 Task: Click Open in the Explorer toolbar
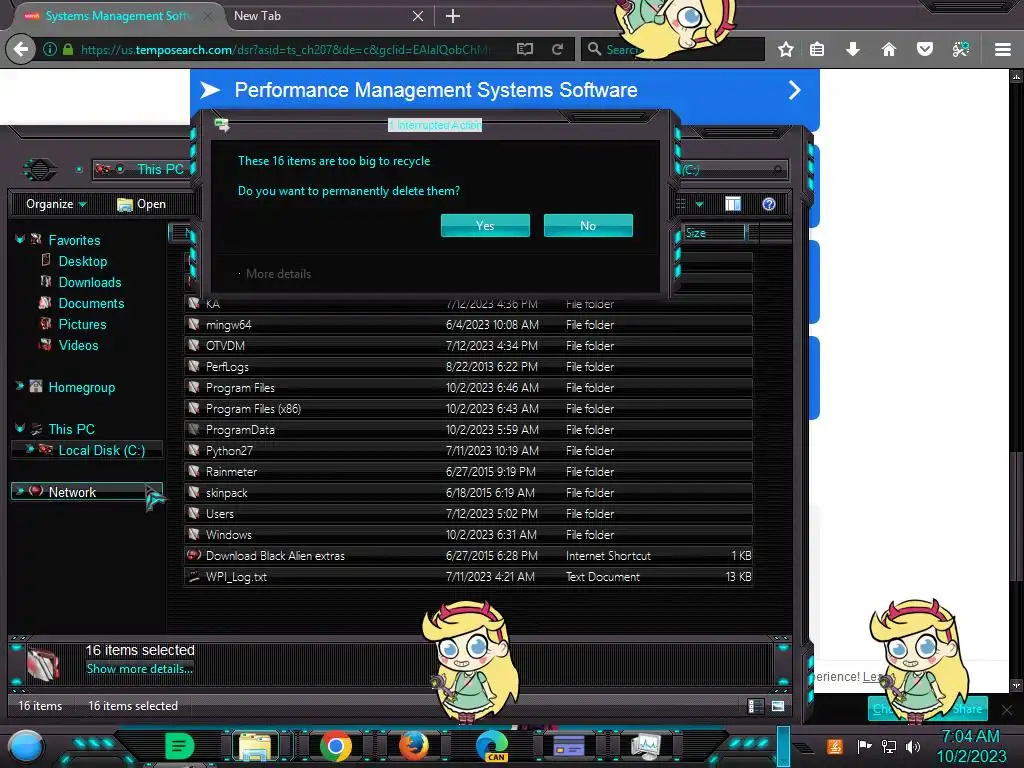coord(141,204)
